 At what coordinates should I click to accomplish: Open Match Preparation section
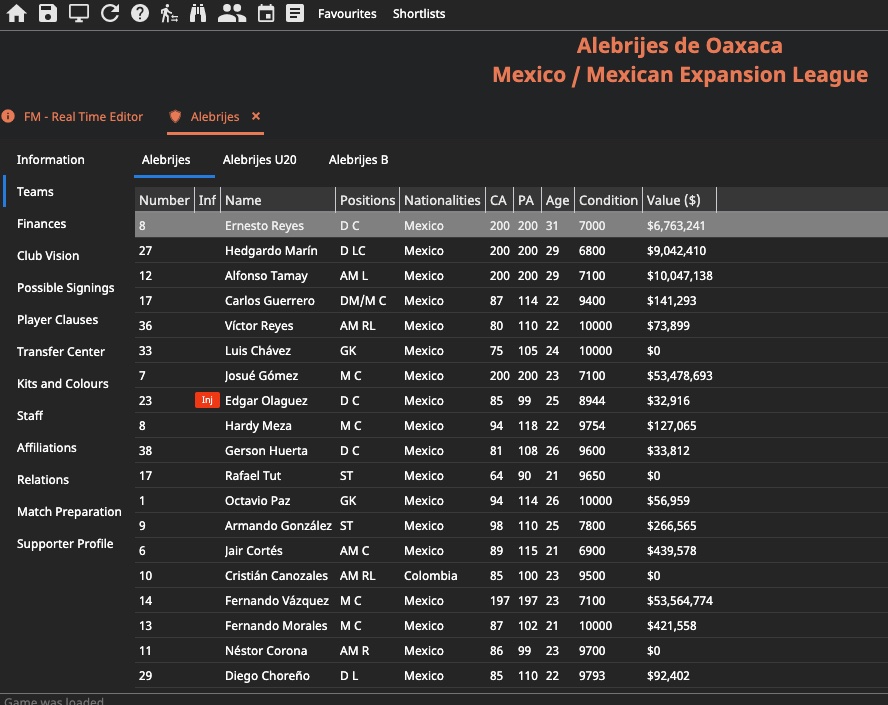(69, 511)
